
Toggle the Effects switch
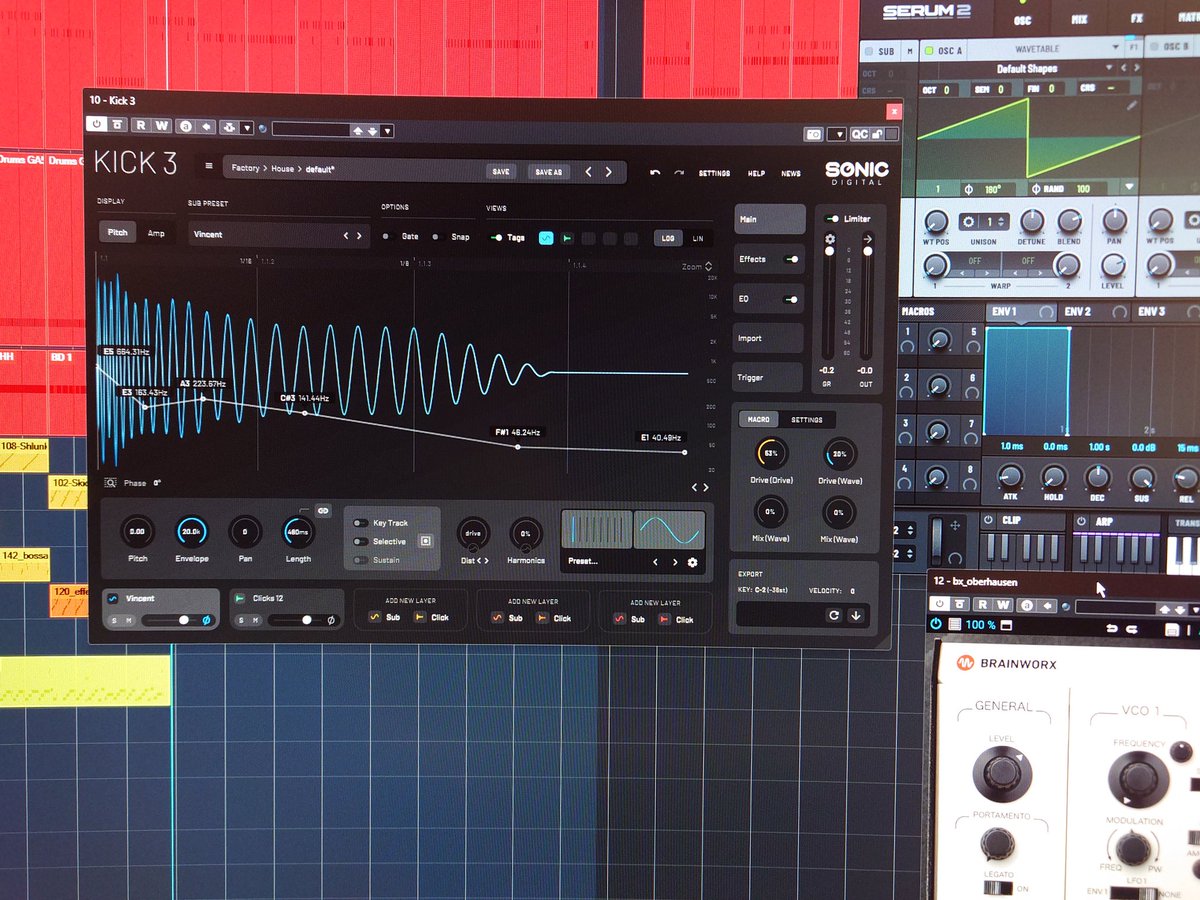pyautogui.click(x=792, y=259)
